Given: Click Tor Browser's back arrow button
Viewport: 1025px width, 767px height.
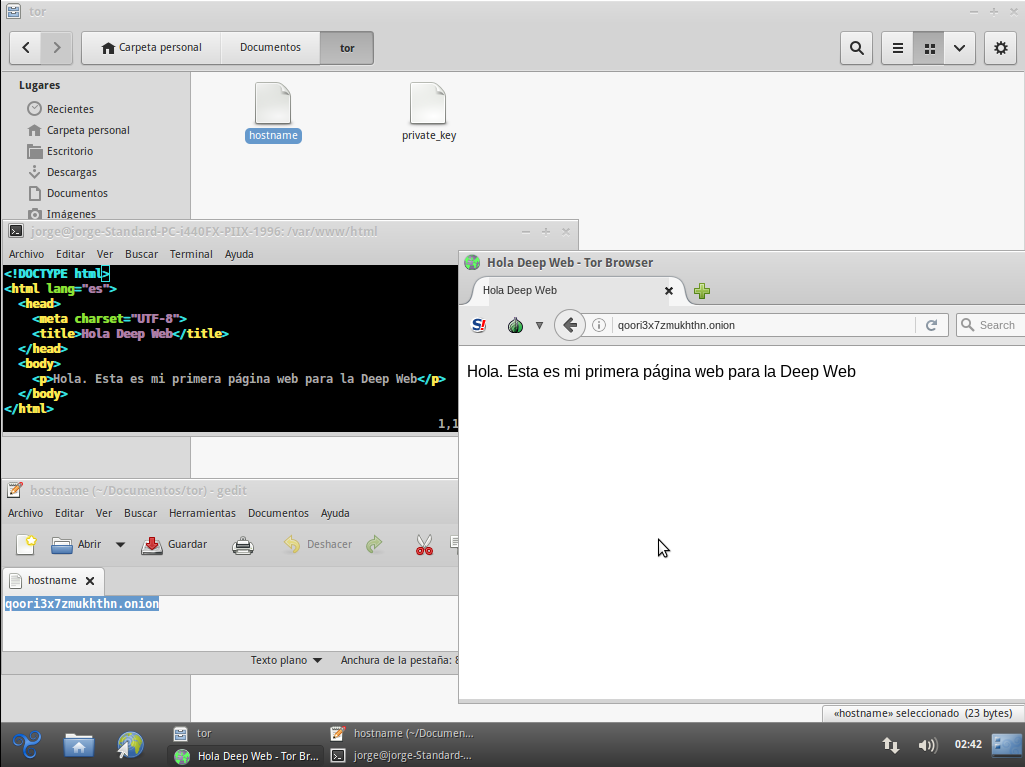Looking at the screenshot, I should 569,325.
